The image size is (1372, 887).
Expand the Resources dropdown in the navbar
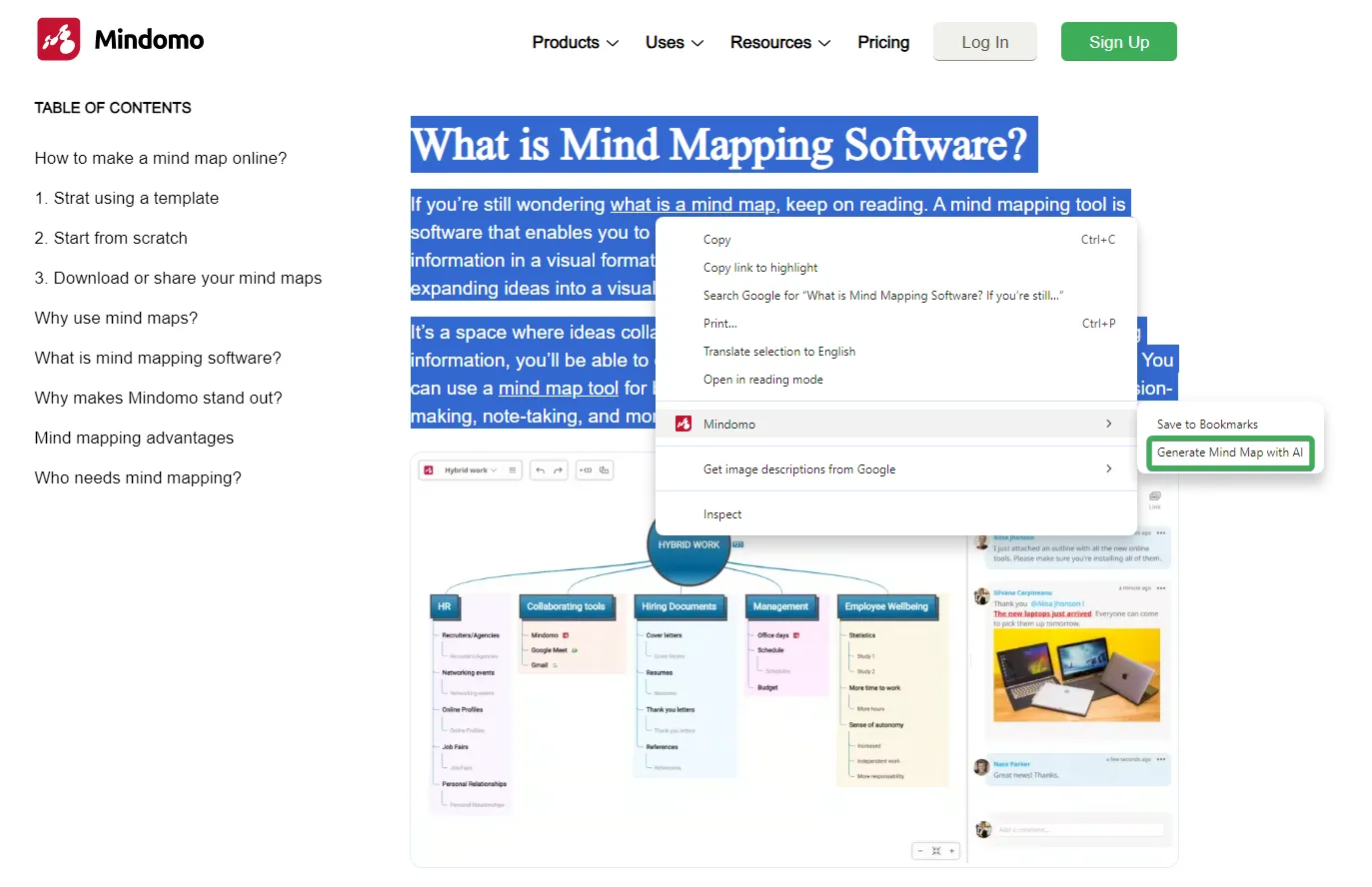tap(779, 42)
